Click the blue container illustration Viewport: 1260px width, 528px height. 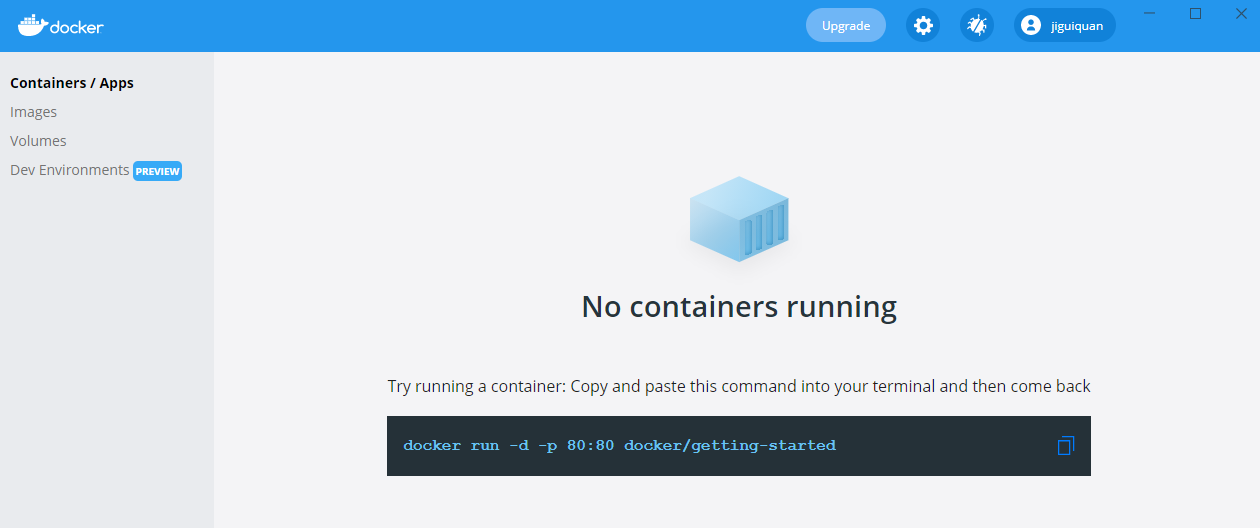739,219
